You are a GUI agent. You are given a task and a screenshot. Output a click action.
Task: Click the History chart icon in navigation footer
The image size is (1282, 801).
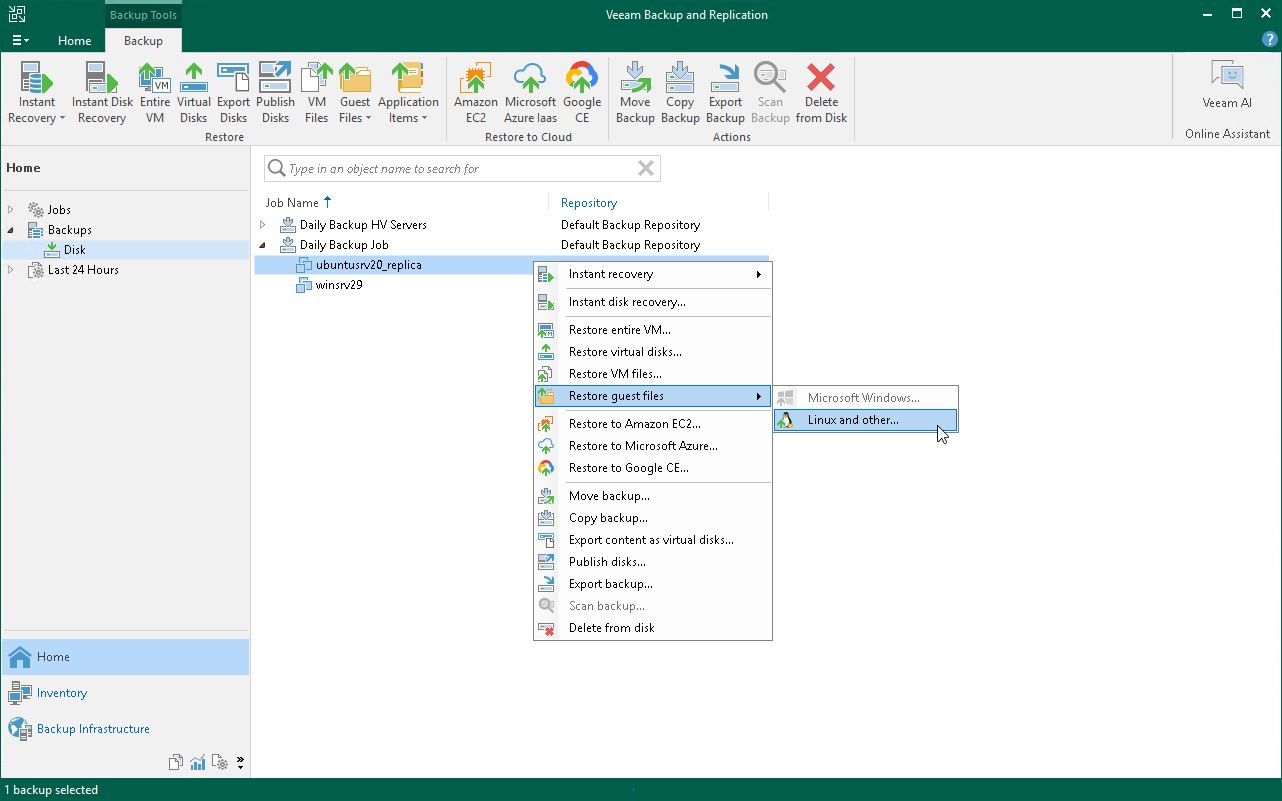coord(198,763)
